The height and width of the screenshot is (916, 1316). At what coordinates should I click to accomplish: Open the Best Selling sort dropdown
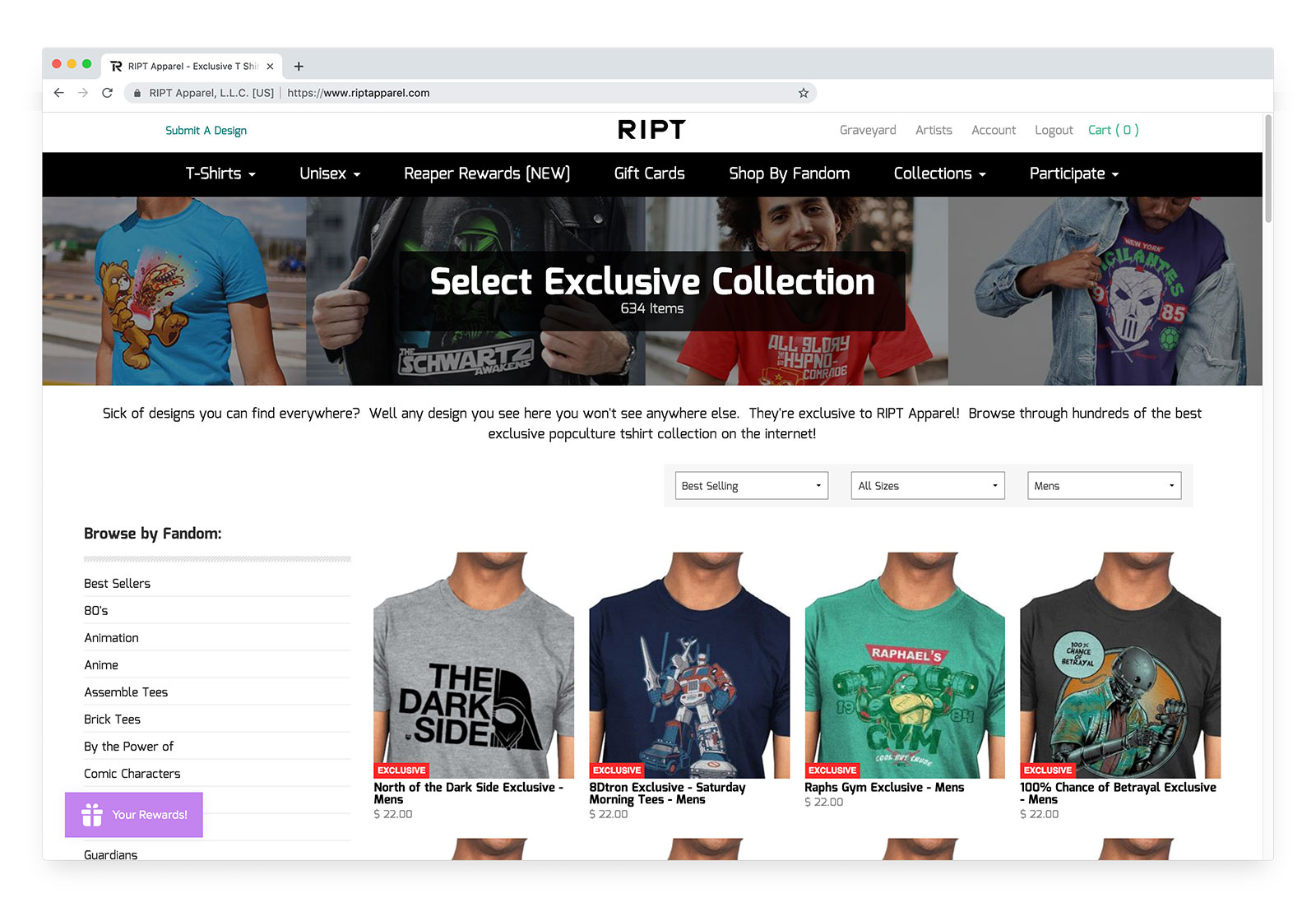click(750, 485)
